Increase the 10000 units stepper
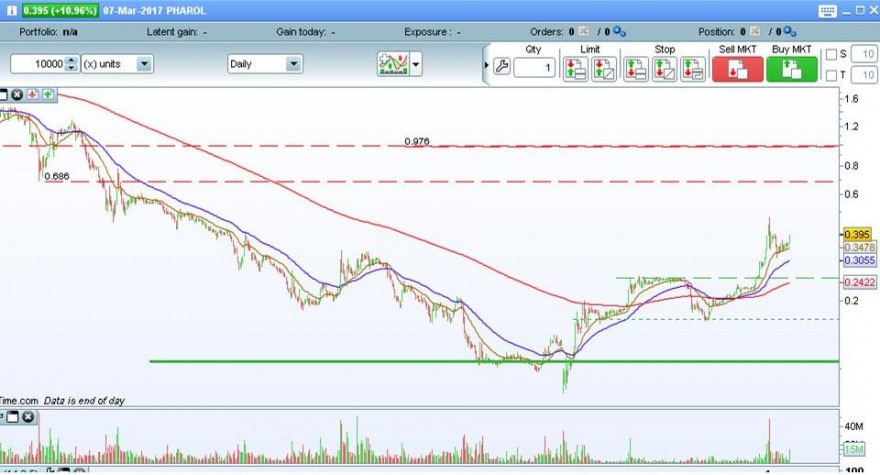The height and width of the screenshot is (475, 880). [x=71, y=60]
